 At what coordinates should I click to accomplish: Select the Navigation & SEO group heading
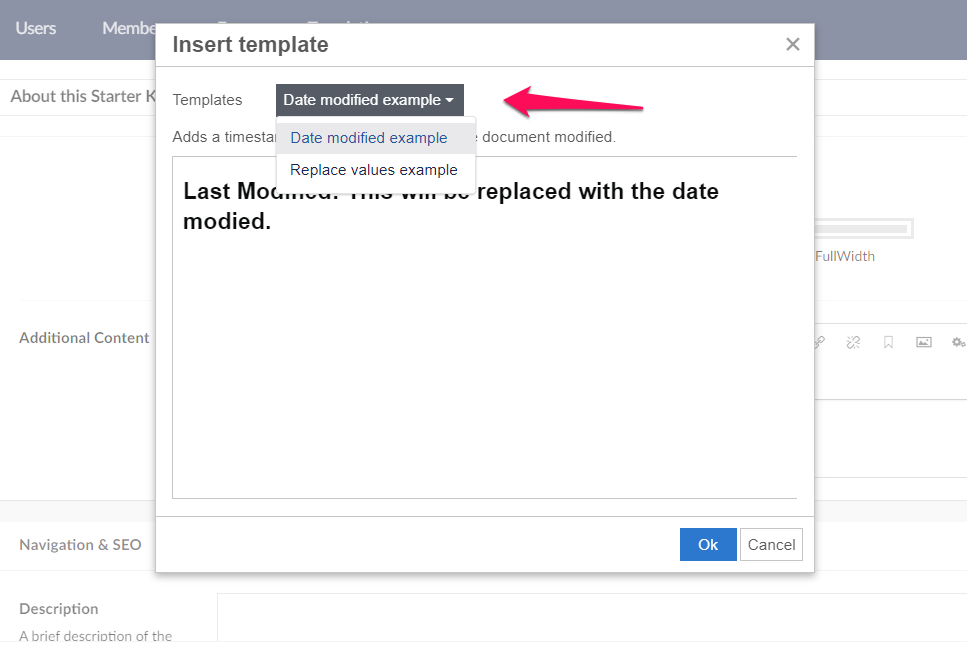click(80, 545)
